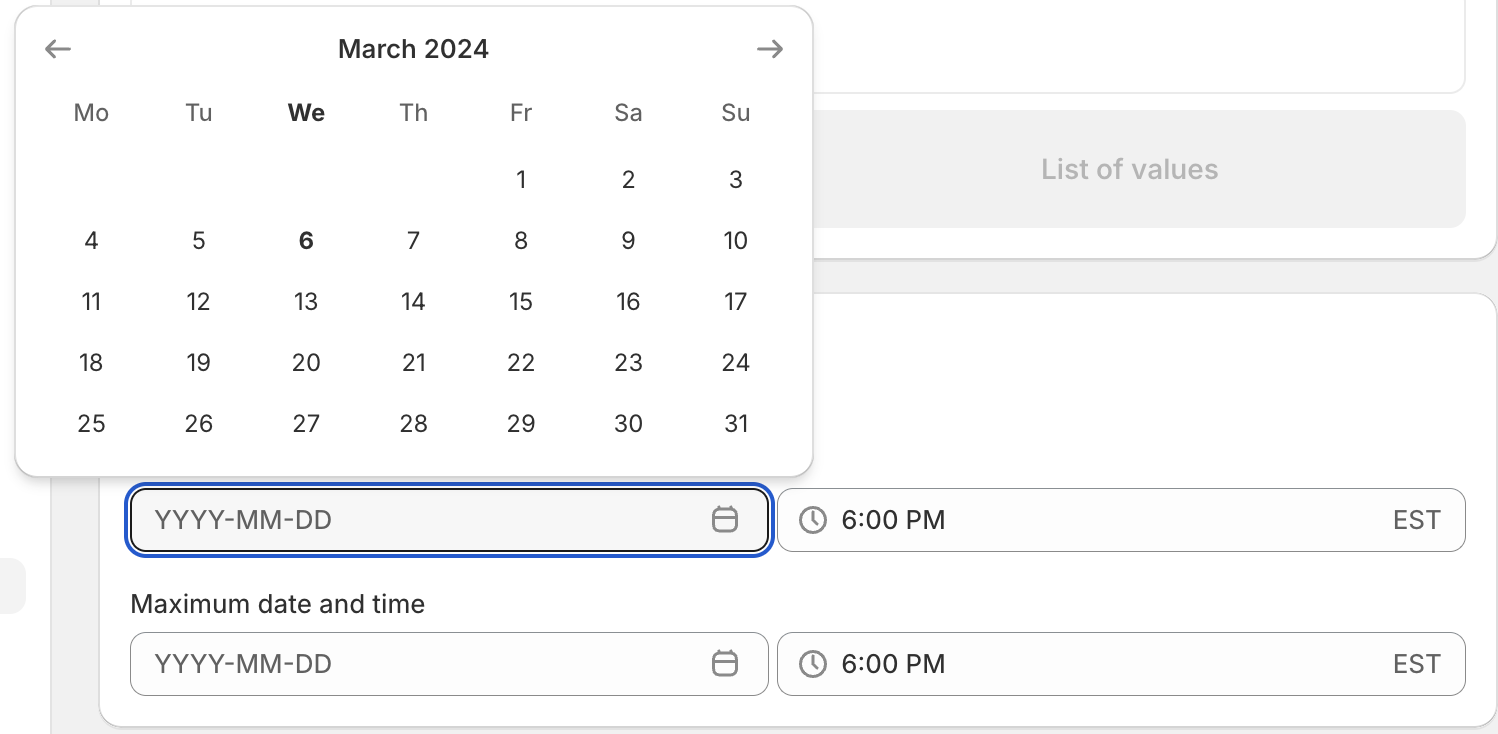This screenshot has width=1498, height=734.
Task: Select March 25 in the calendar
Action: (x=91, y=424)
